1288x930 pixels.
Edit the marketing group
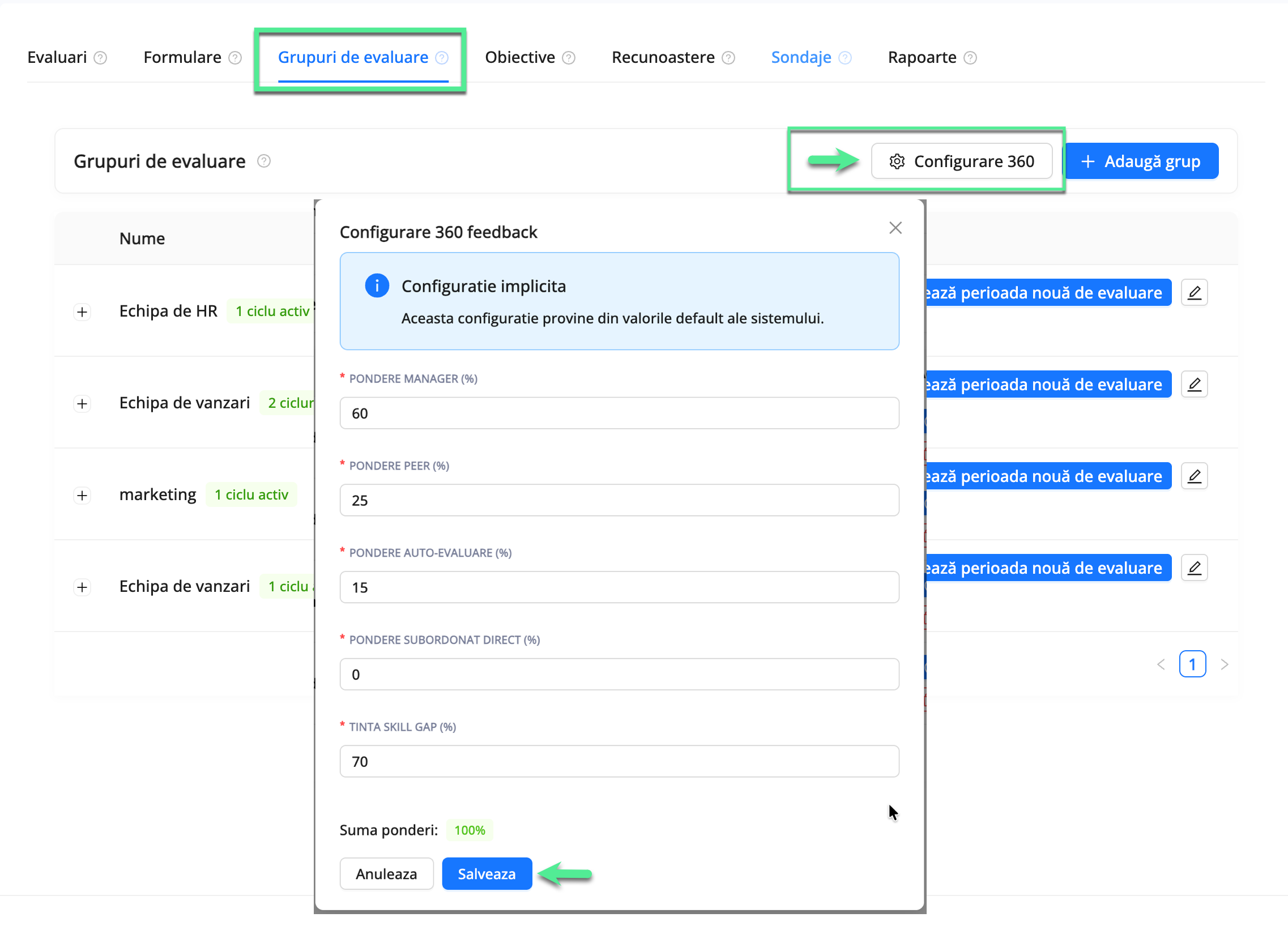click(x=1195, y=476)
